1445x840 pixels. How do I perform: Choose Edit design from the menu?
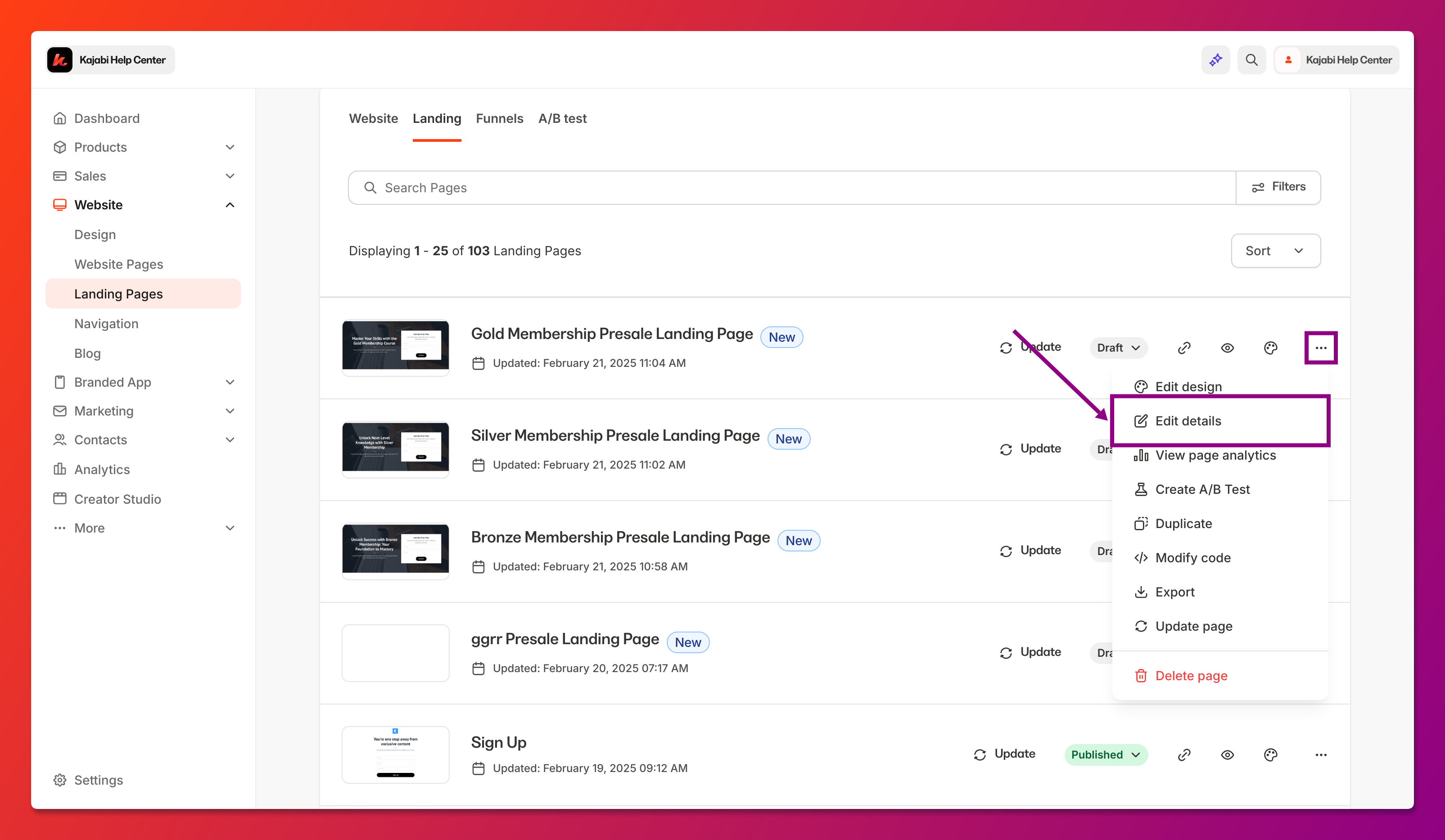[x=1219, y=386]
